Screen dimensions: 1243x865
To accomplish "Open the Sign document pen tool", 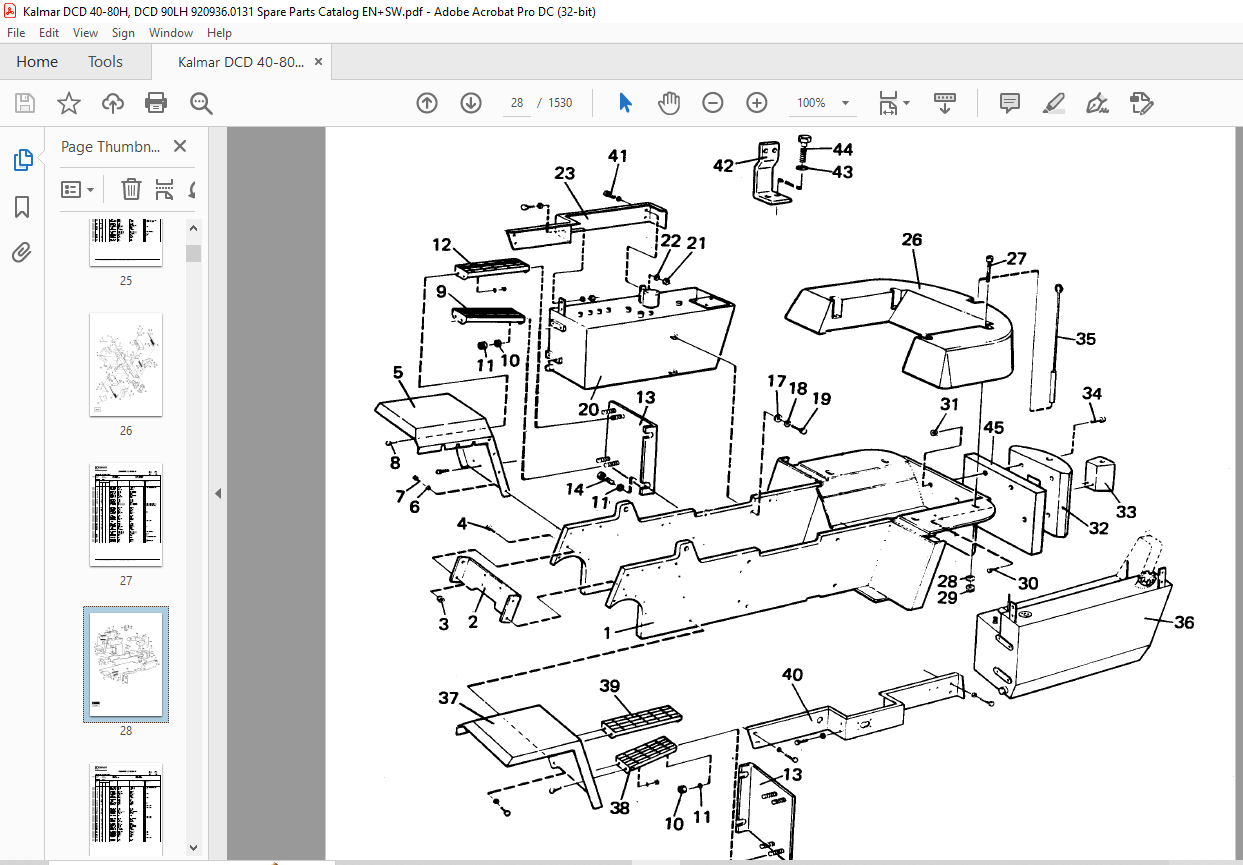I will [1097, 103].
